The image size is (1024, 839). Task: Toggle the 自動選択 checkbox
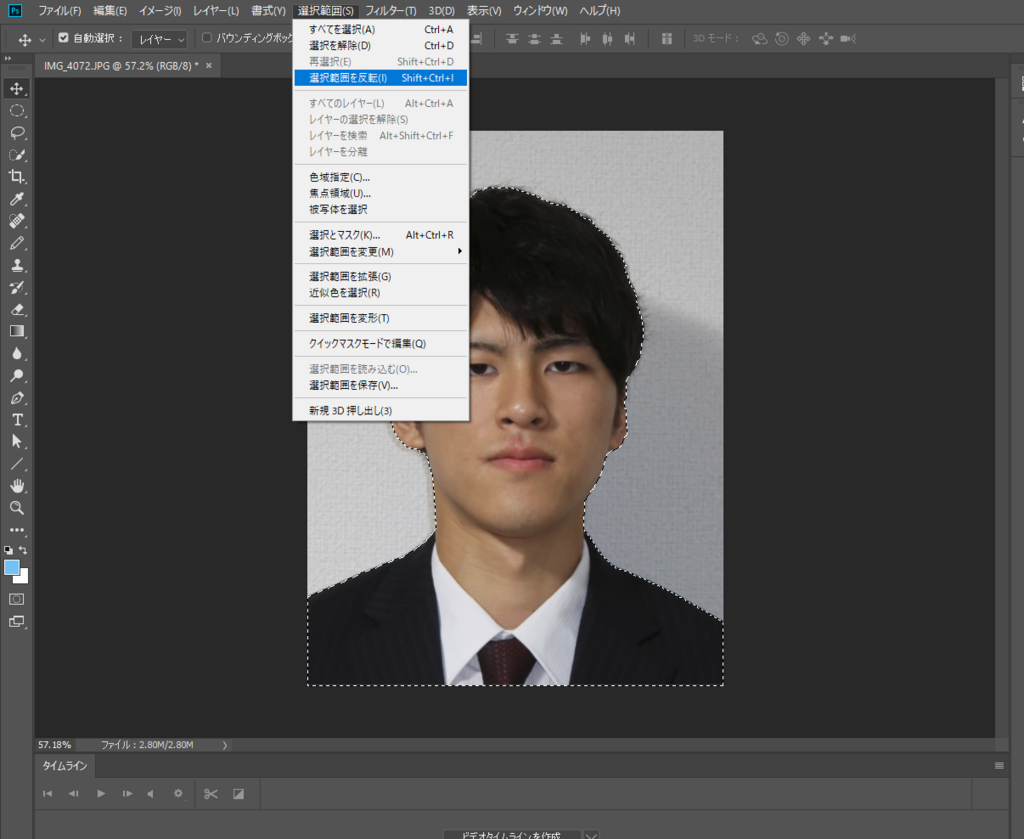tap(63, 38)
